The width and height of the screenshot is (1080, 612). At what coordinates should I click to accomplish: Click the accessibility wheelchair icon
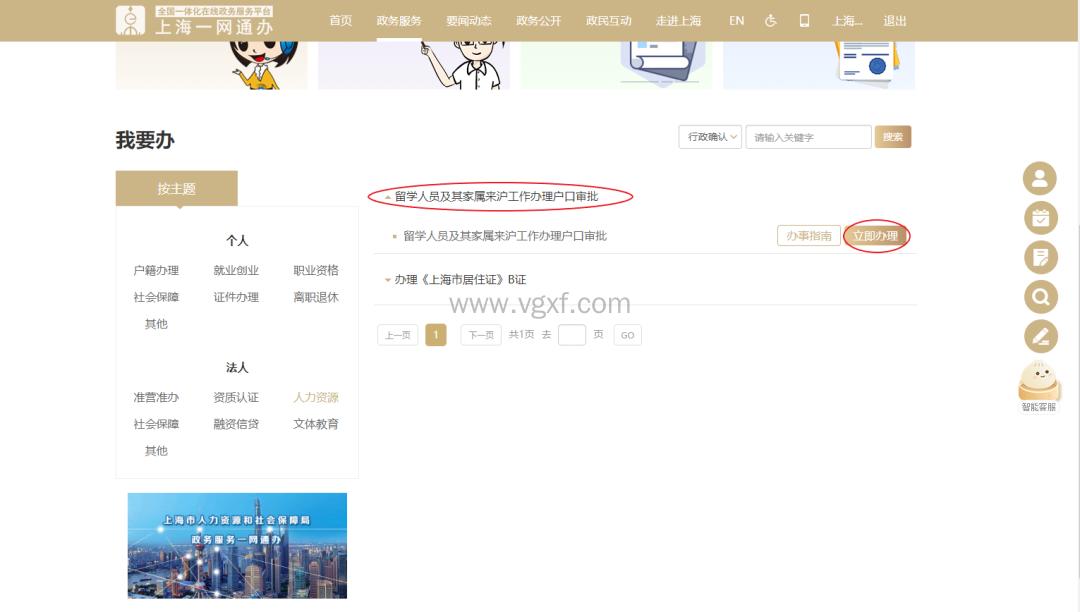point(770,21)
